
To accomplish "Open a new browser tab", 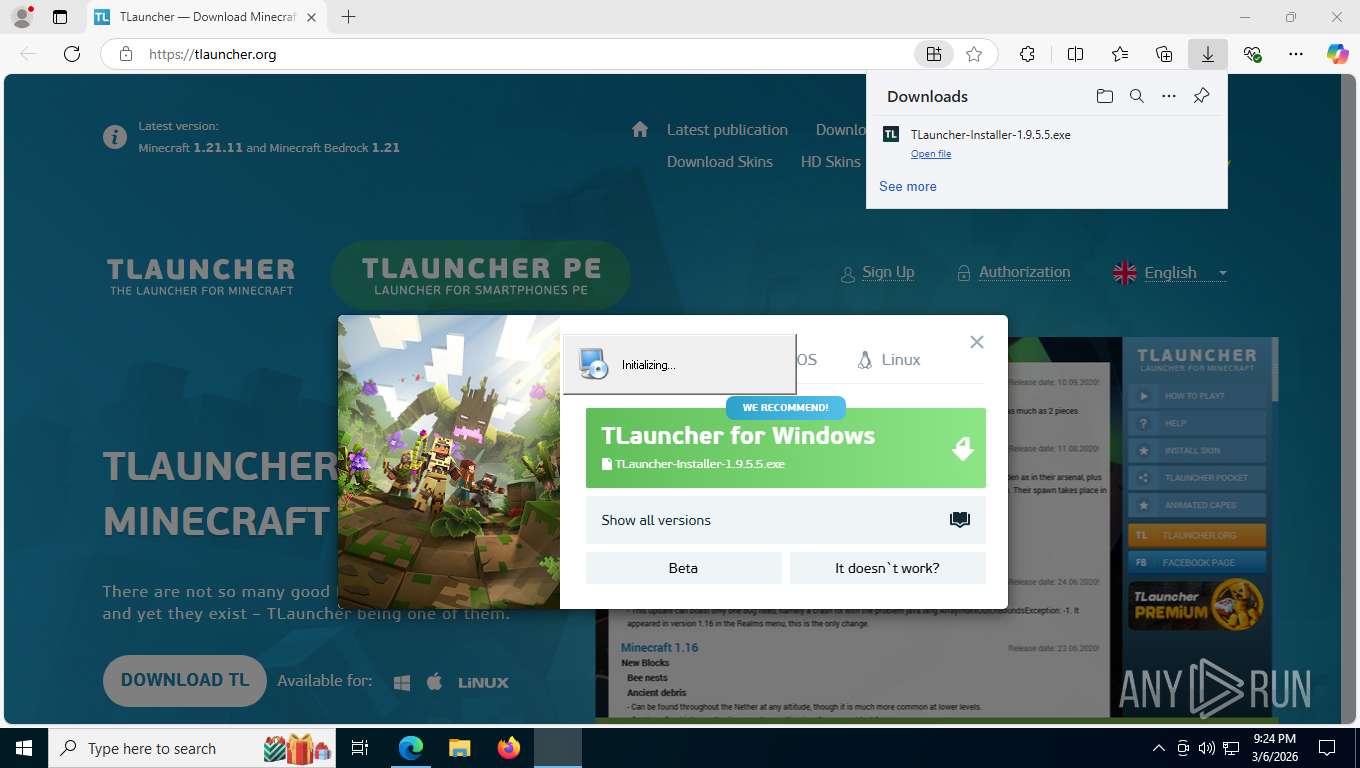I will coord(348,17).
